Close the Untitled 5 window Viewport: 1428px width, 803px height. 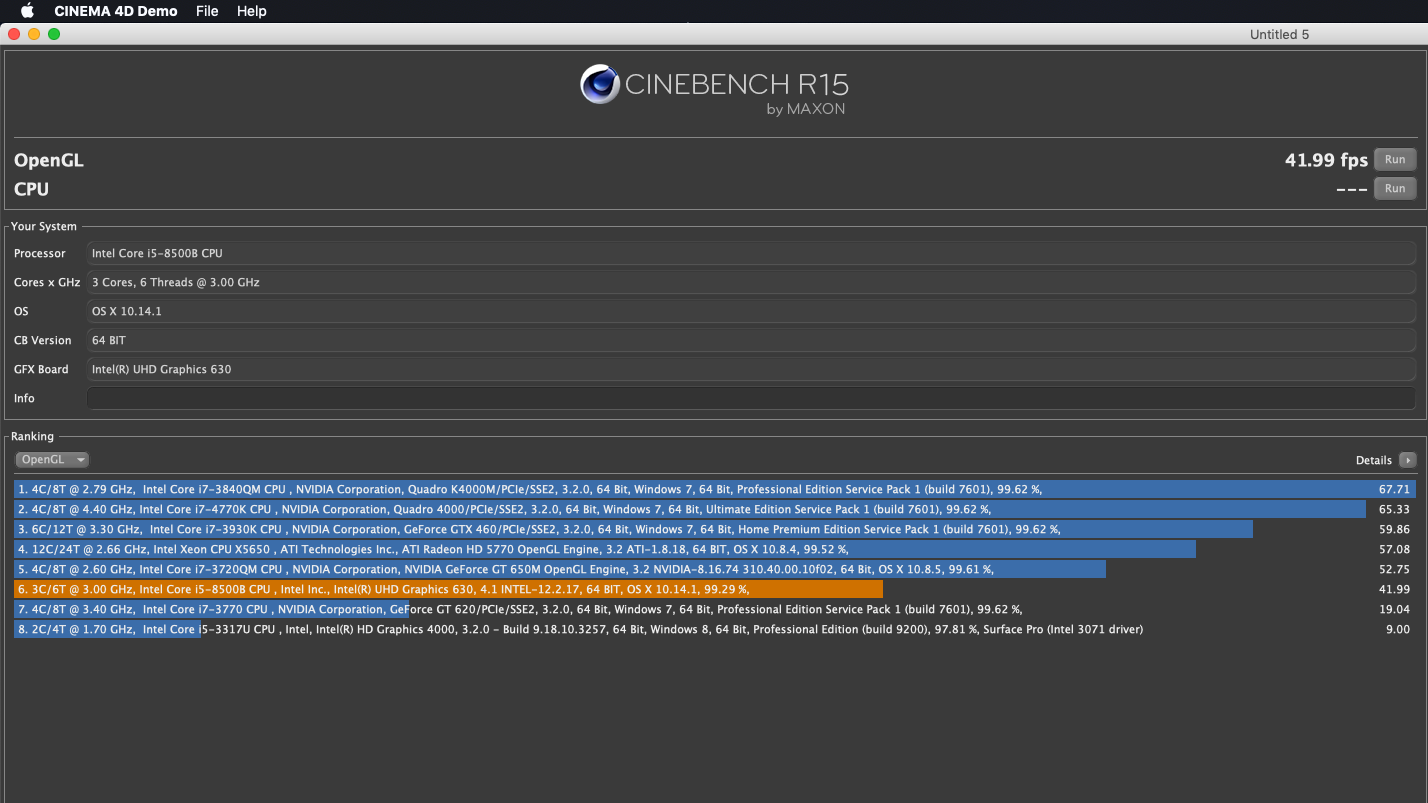point(14,34)
